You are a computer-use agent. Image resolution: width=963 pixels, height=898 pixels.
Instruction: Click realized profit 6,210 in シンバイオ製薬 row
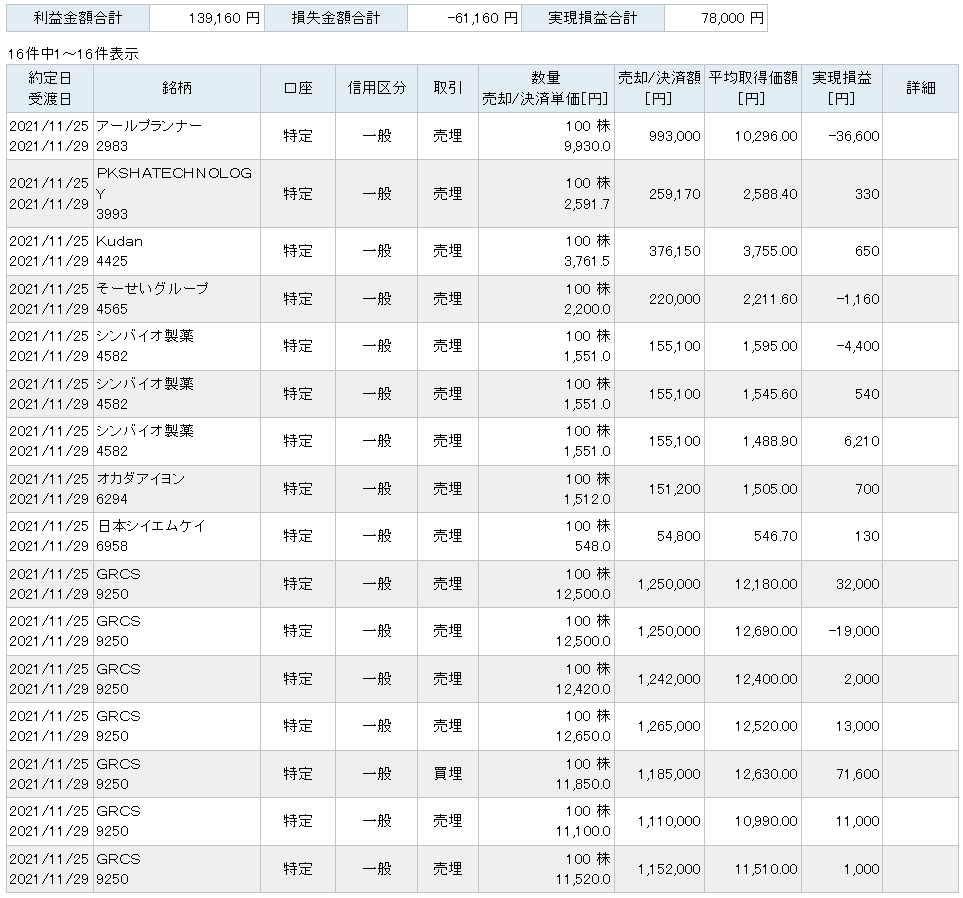862,441
